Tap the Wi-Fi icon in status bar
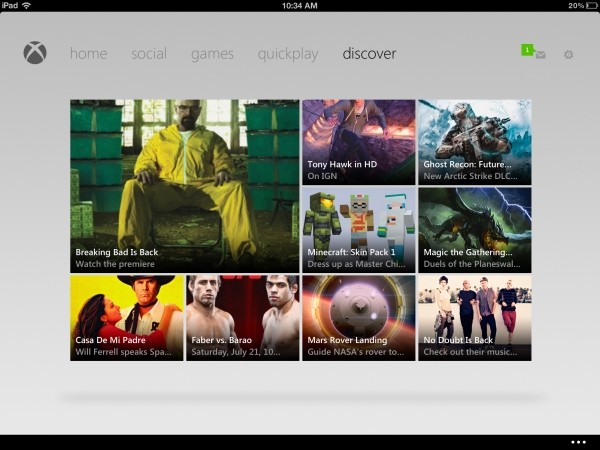 tap(26, 5)
